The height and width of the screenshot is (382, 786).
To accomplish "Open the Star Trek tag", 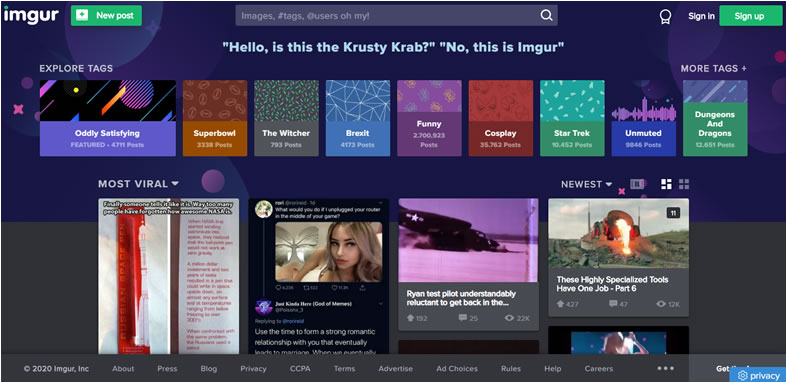I will (x=572, y=118).
